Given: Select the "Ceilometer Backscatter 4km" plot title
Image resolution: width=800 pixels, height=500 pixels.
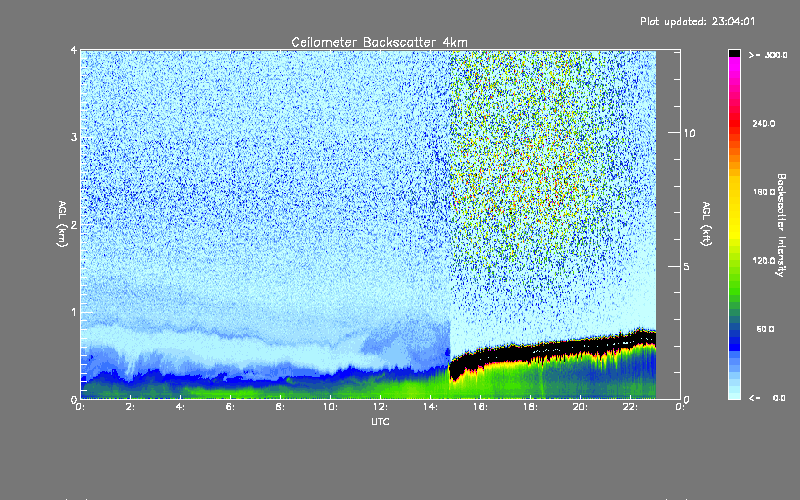Looking at the screenshot, I should tap(379, 42).
